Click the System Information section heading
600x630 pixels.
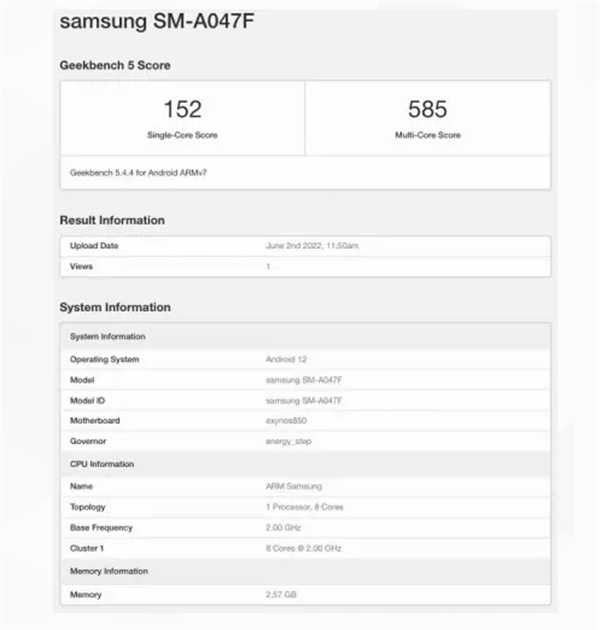115,307
